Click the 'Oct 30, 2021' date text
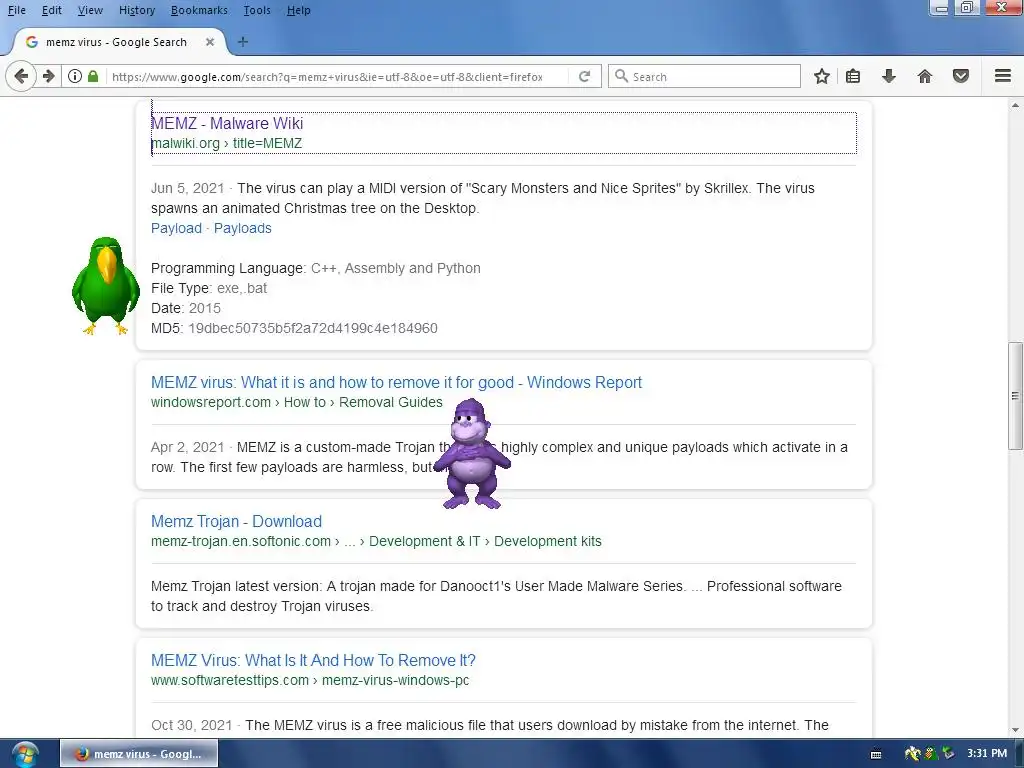The height and width of the screenshot is (768, 1024). [x=191, y=725]
